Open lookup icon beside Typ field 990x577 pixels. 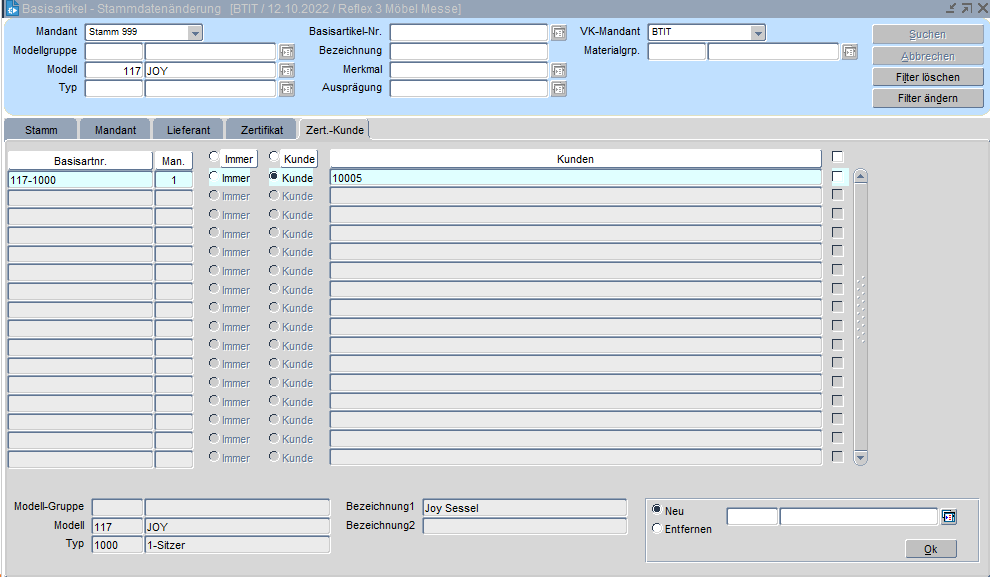pos(287,89)
